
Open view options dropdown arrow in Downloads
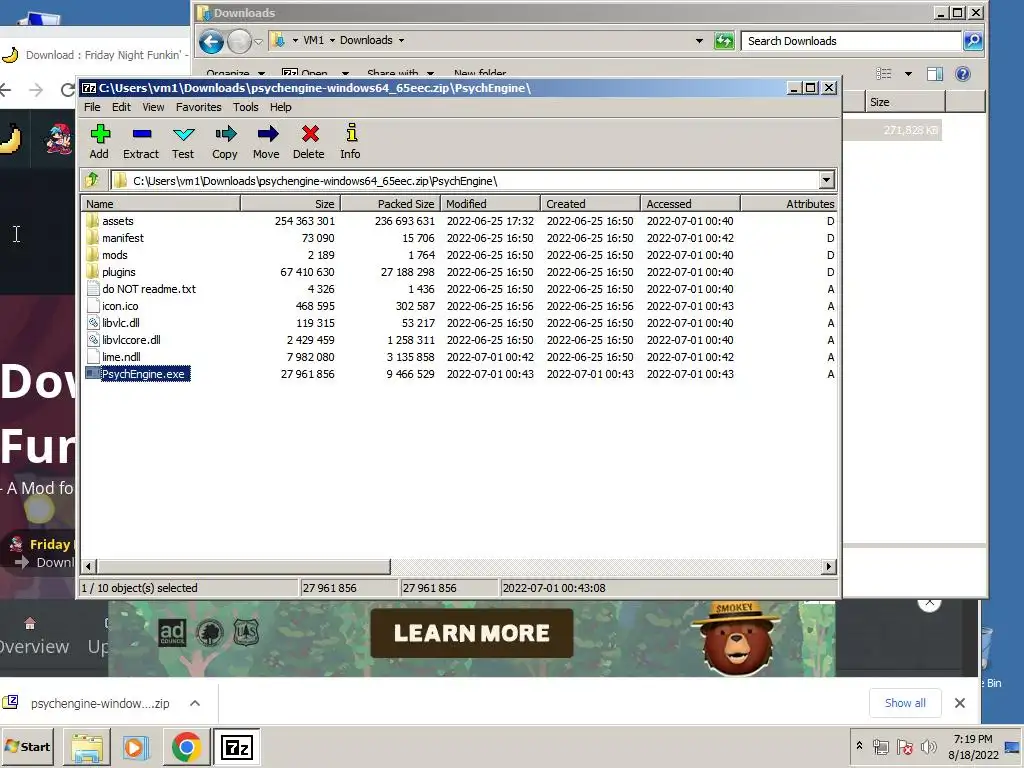[908, 74]
